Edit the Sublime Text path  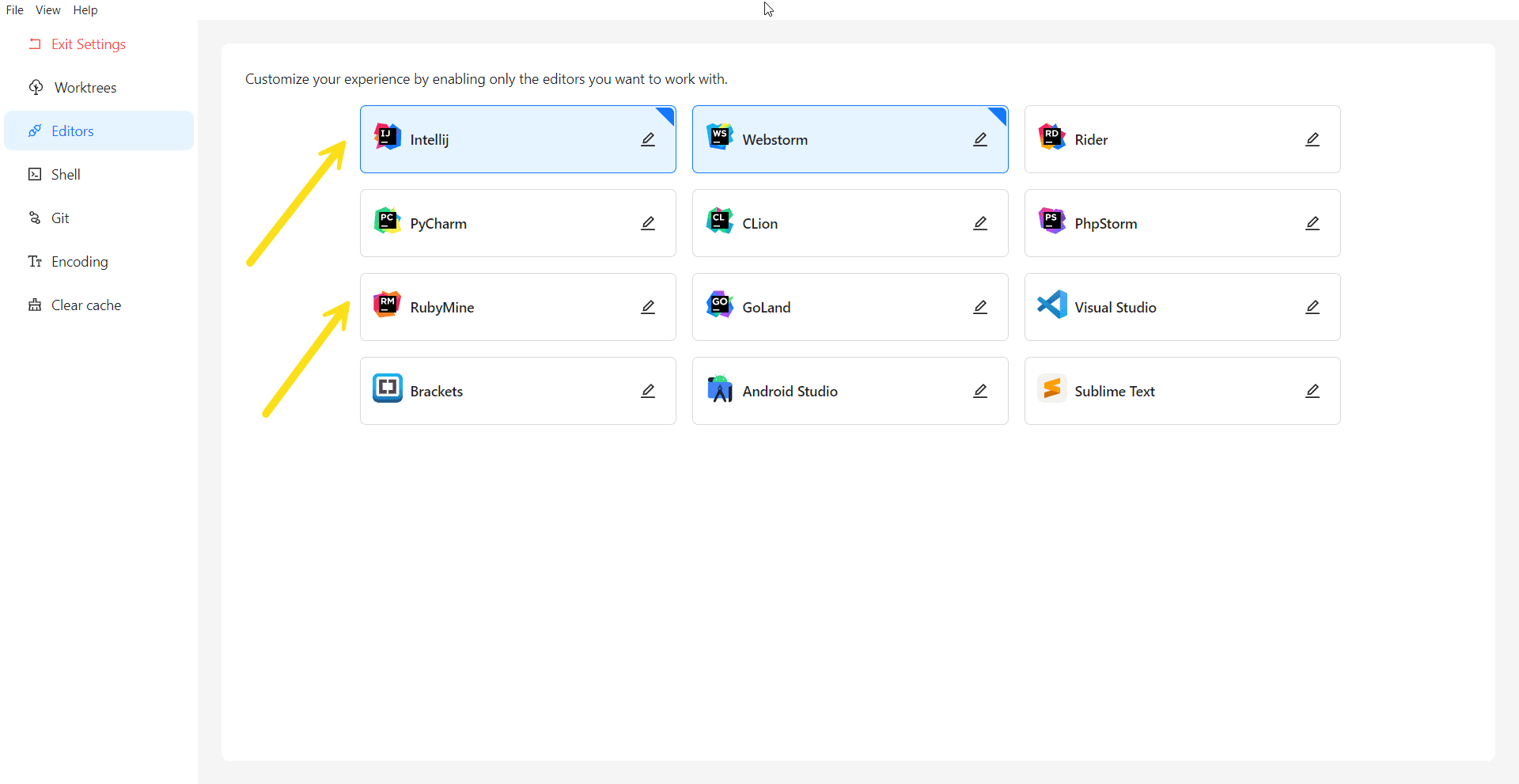1312,390
